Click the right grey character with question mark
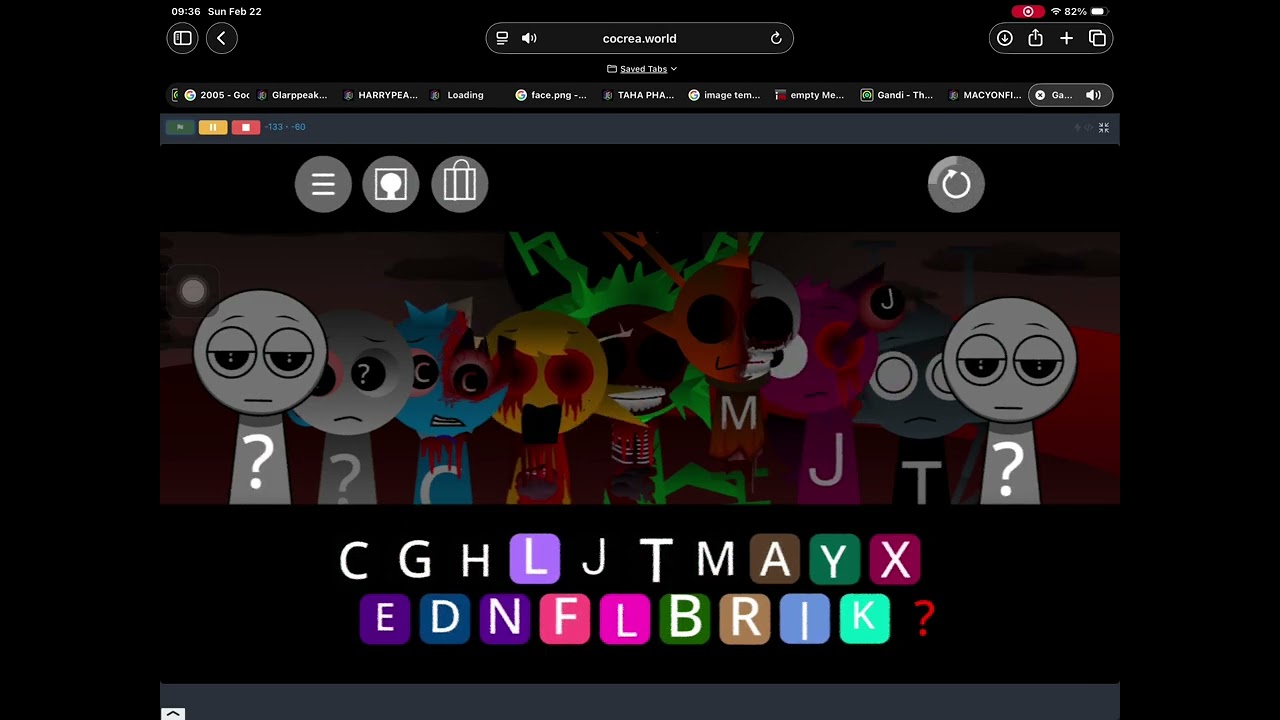The image size is (1280, 720). click(x=1010, y=400)
